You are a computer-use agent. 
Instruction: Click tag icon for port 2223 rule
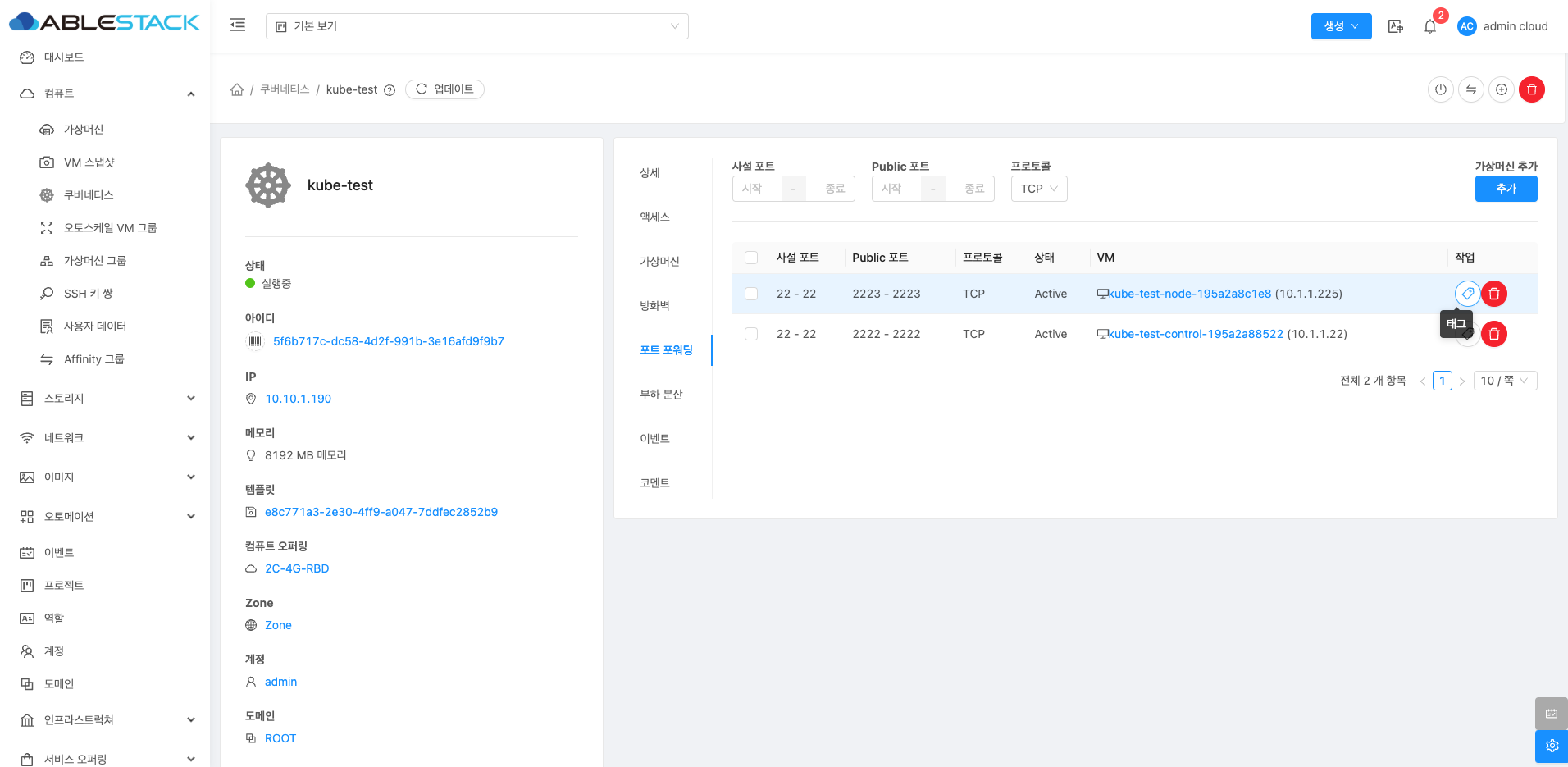point(1467,294)
